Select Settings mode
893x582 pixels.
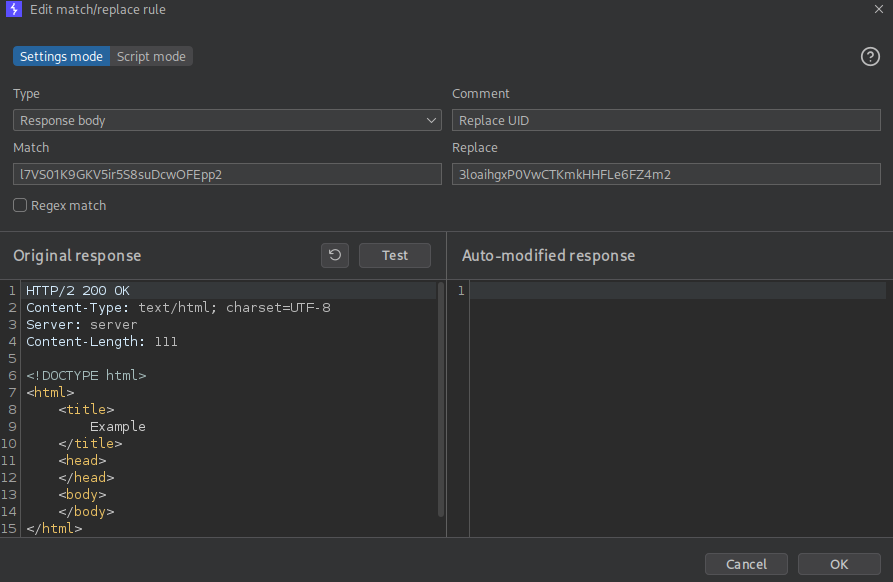coord(61,57)
